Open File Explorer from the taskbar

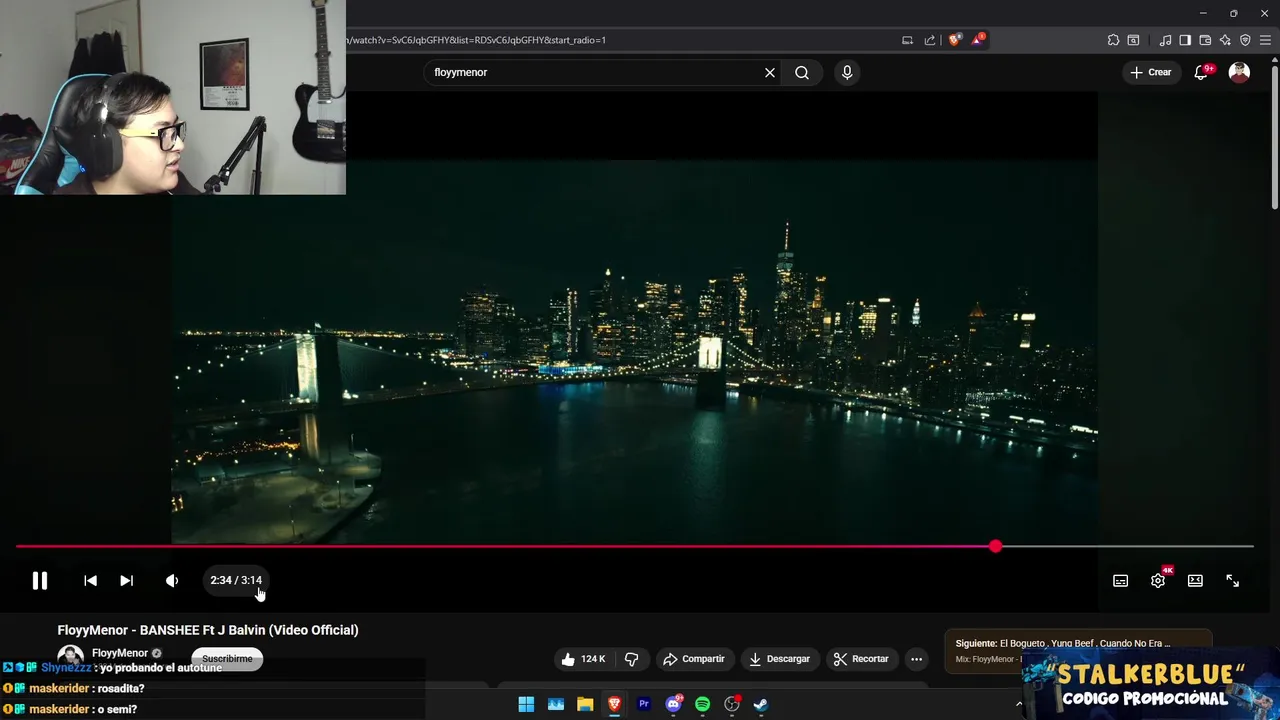pos(585,704)
